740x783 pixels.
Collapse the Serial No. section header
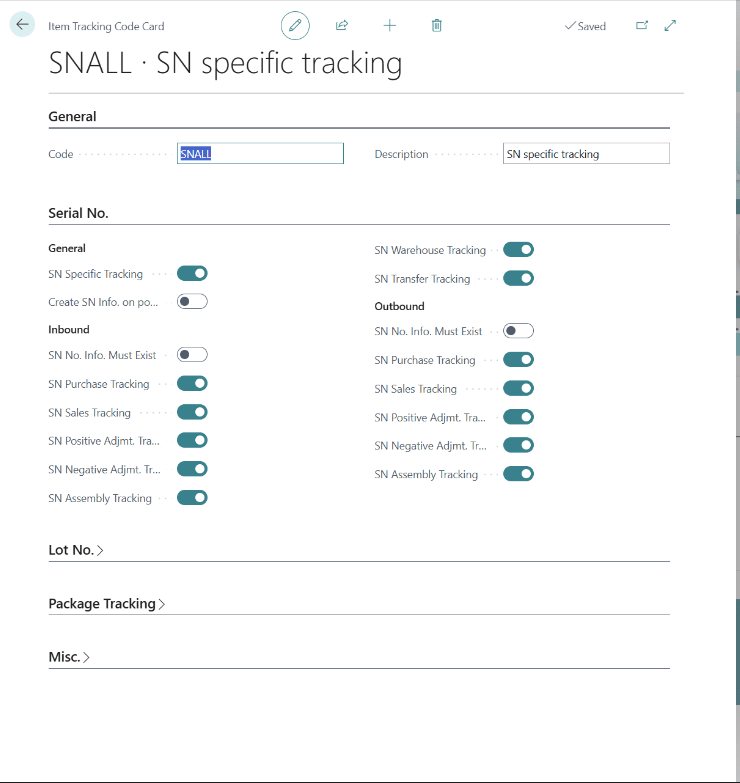tap(78, 213)
